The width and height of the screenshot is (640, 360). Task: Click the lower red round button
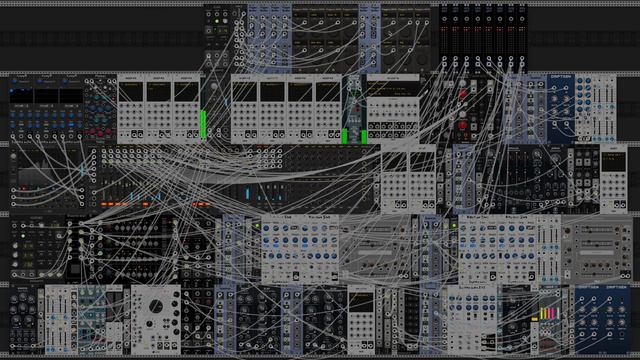point(462,125)
